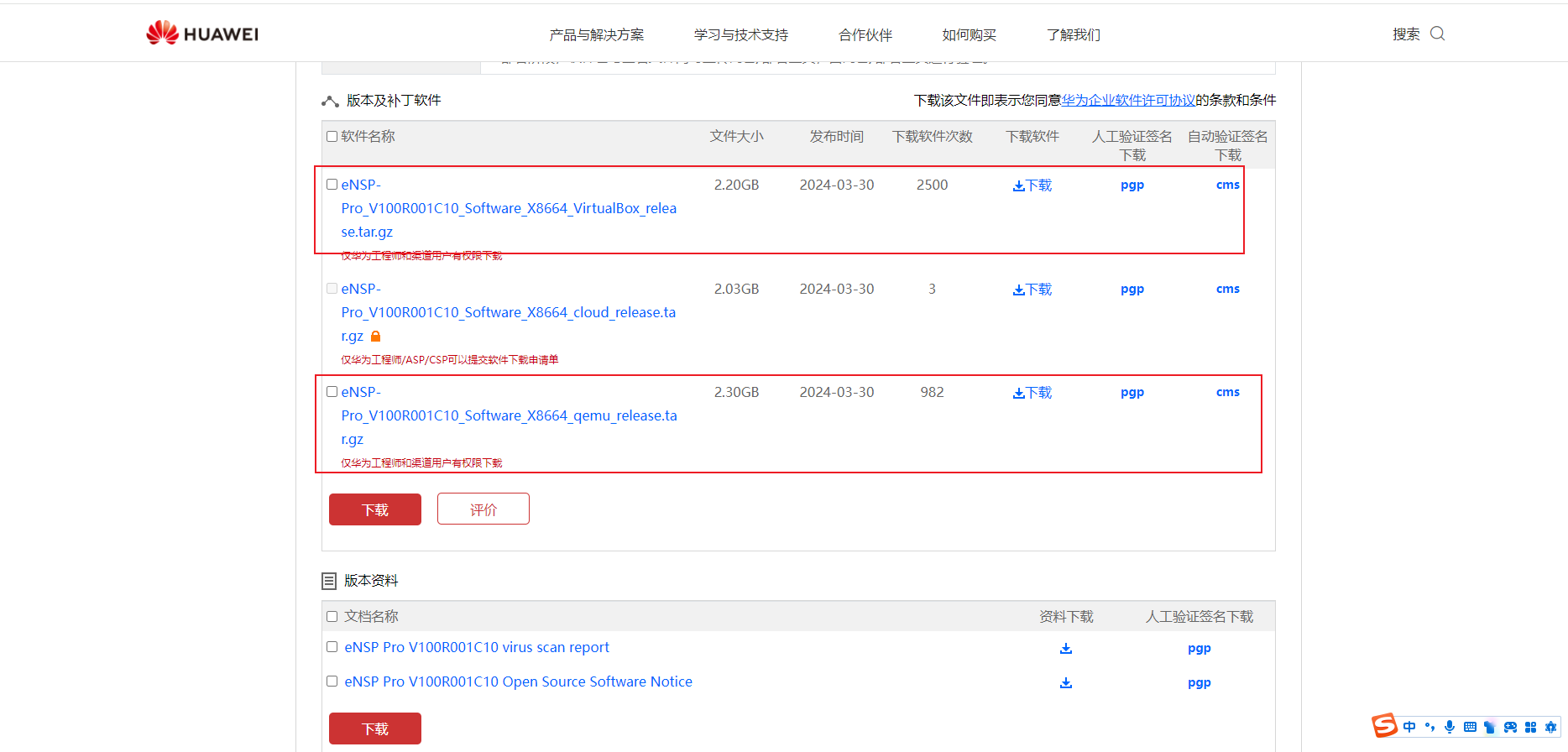Check the virus scan report checkbox

point(332,646)
